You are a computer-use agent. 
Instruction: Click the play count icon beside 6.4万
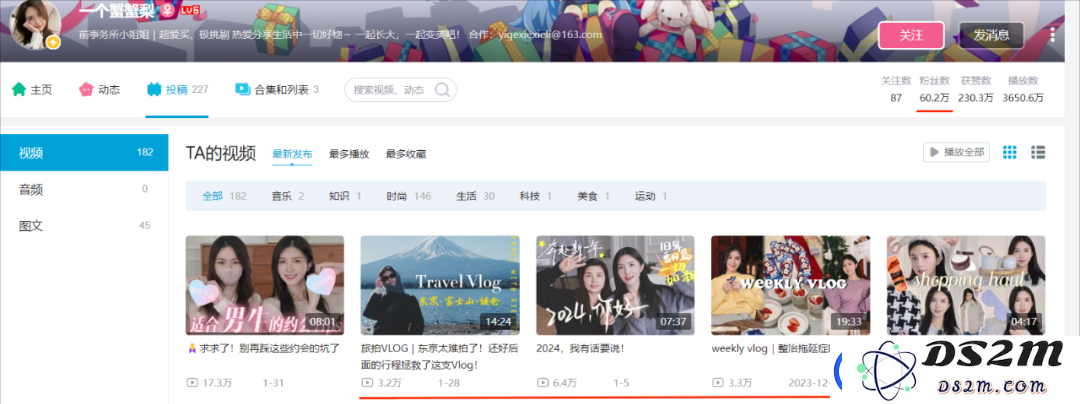542,383
